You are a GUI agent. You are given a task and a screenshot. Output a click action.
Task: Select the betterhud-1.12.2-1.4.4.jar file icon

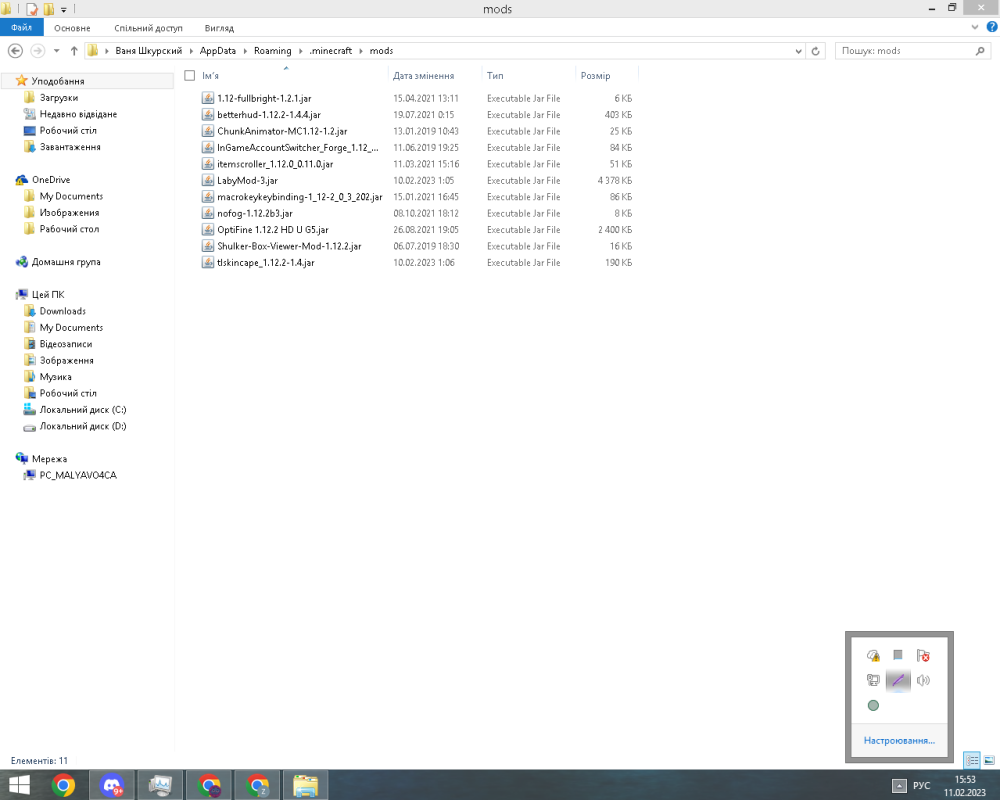pyautogui.click(x=208, y=114)
